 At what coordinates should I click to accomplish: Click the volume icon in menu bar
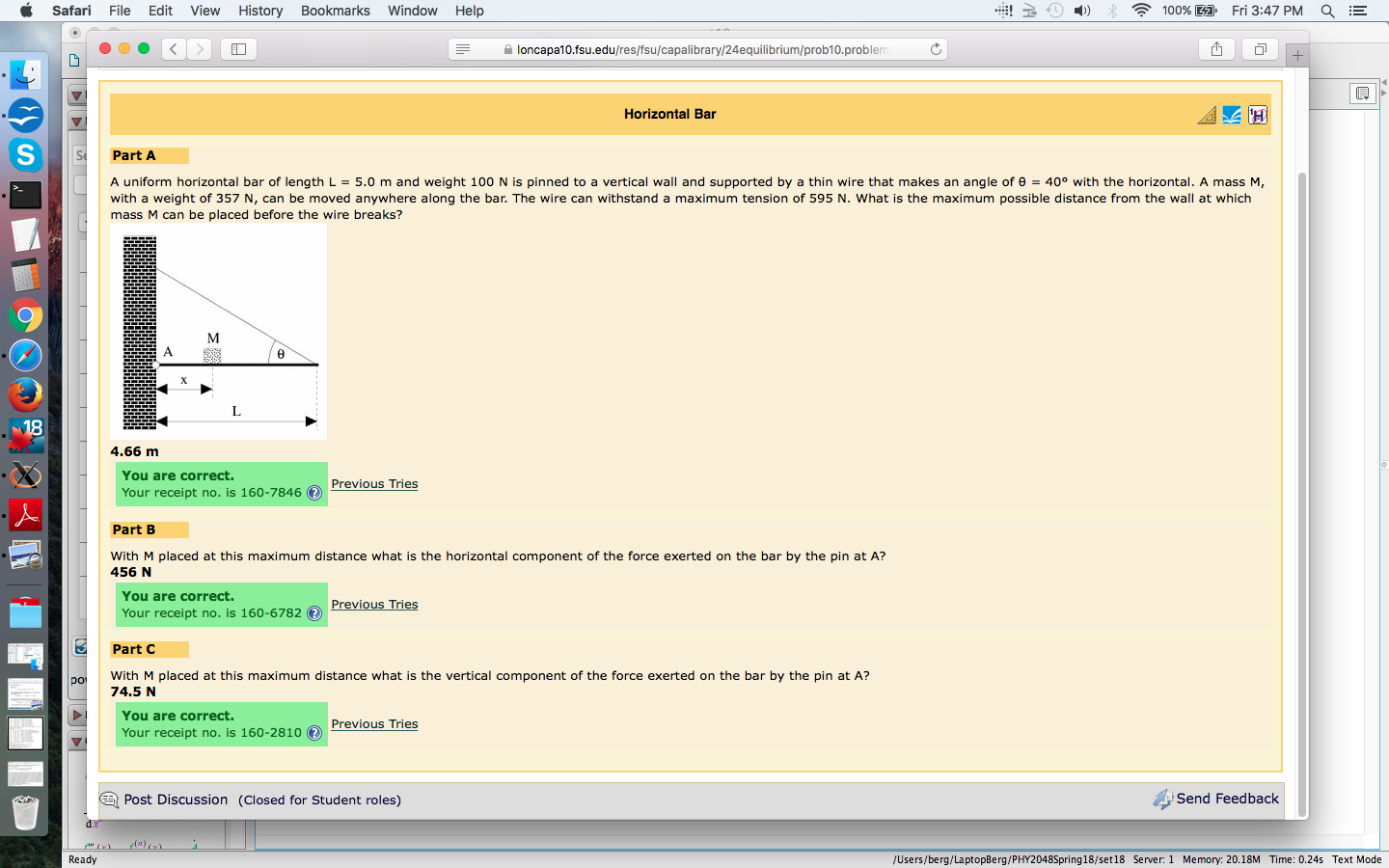coord(1082,11)
